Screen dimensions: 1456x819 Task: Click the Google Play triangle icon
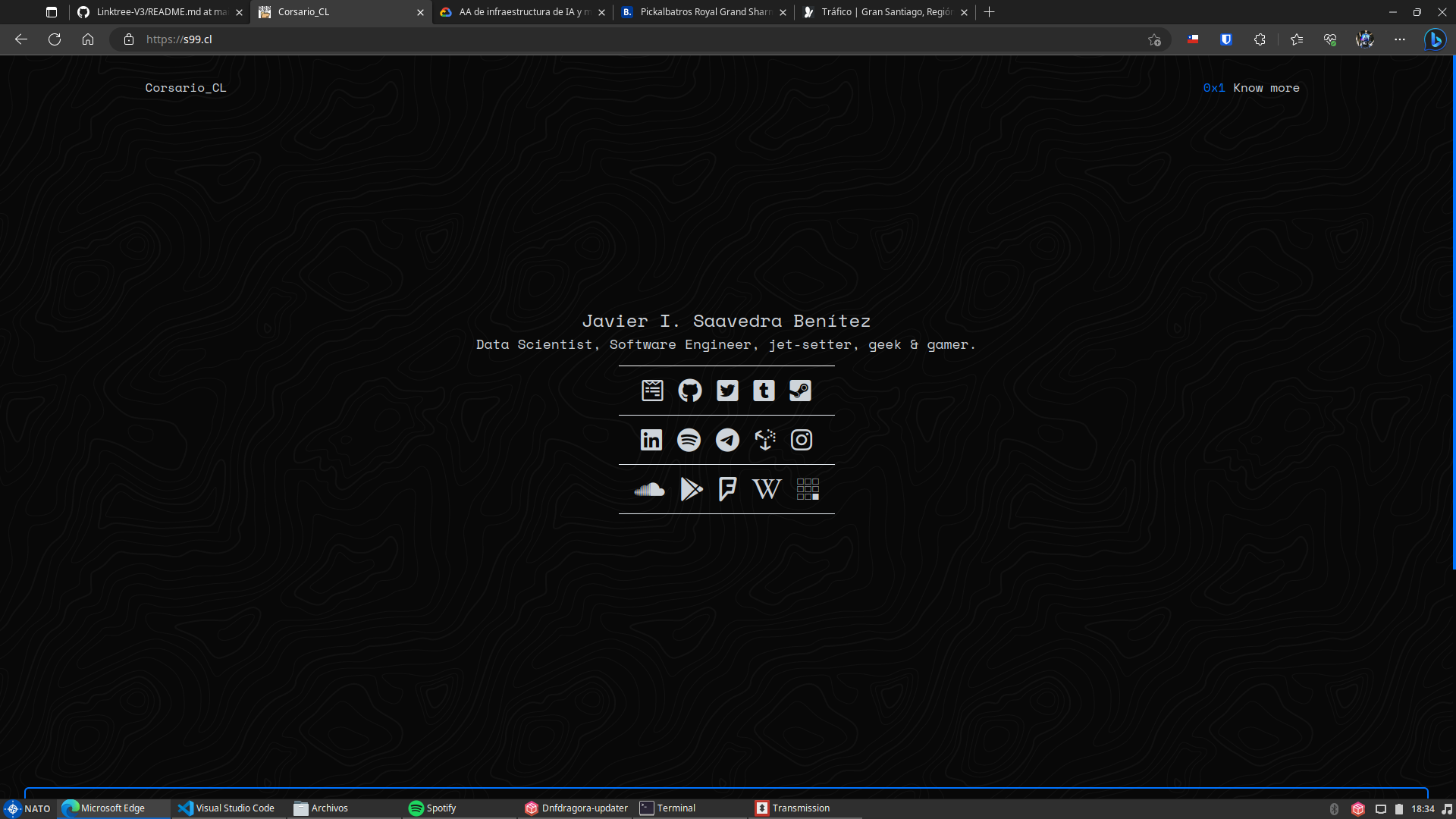691,489
